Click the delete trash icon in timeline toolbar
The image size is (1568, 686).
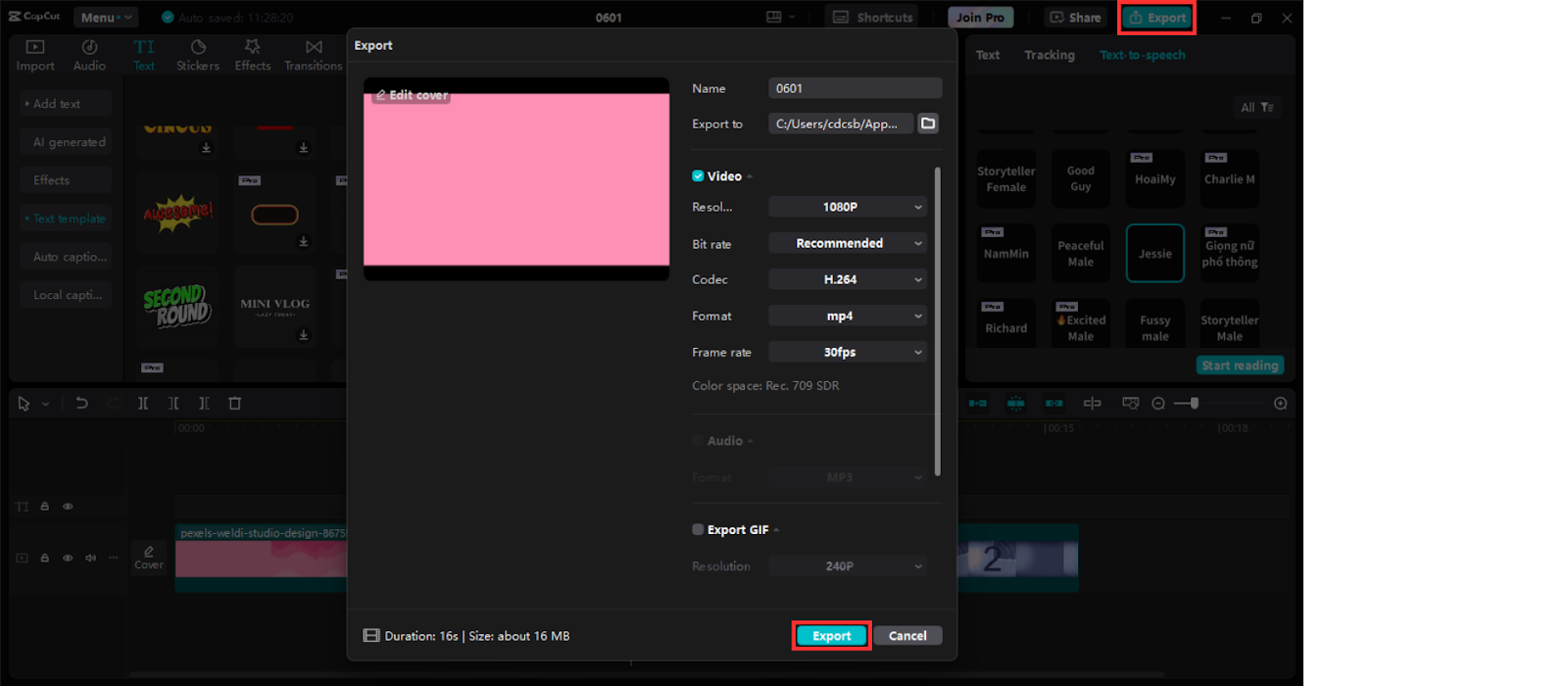pyautogui.click(x=235, y=403)
